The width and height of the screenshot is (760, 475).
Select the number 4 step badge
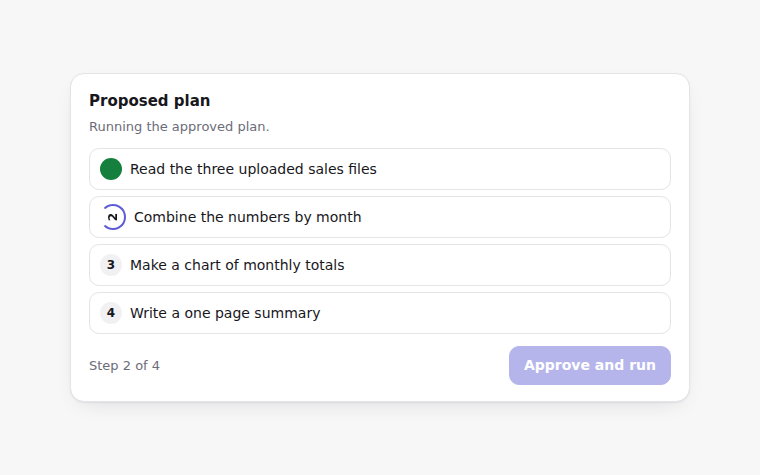[111, 313]
